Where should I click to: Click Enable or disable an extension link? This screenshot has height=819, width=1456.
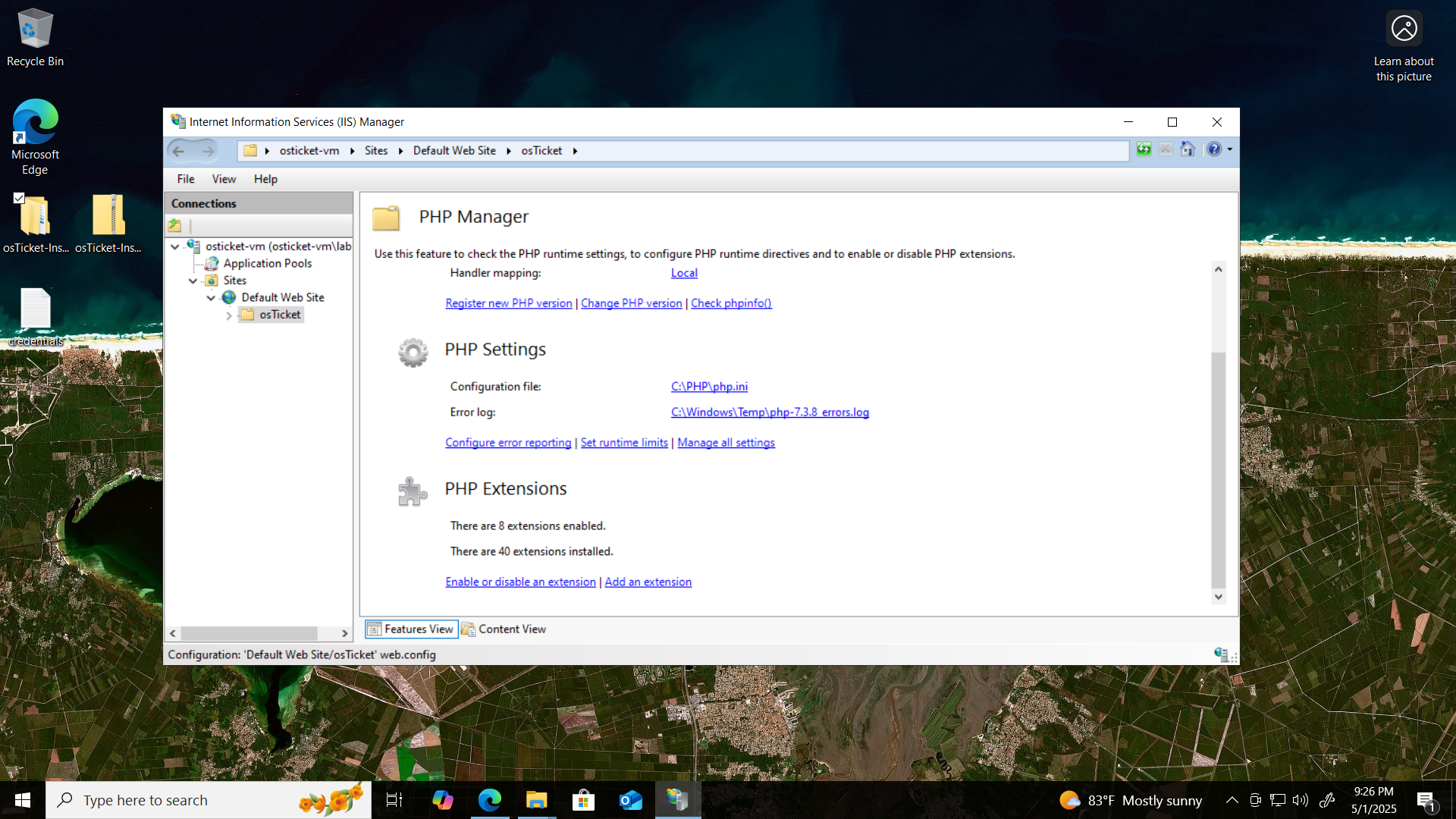tap(520, 582)
